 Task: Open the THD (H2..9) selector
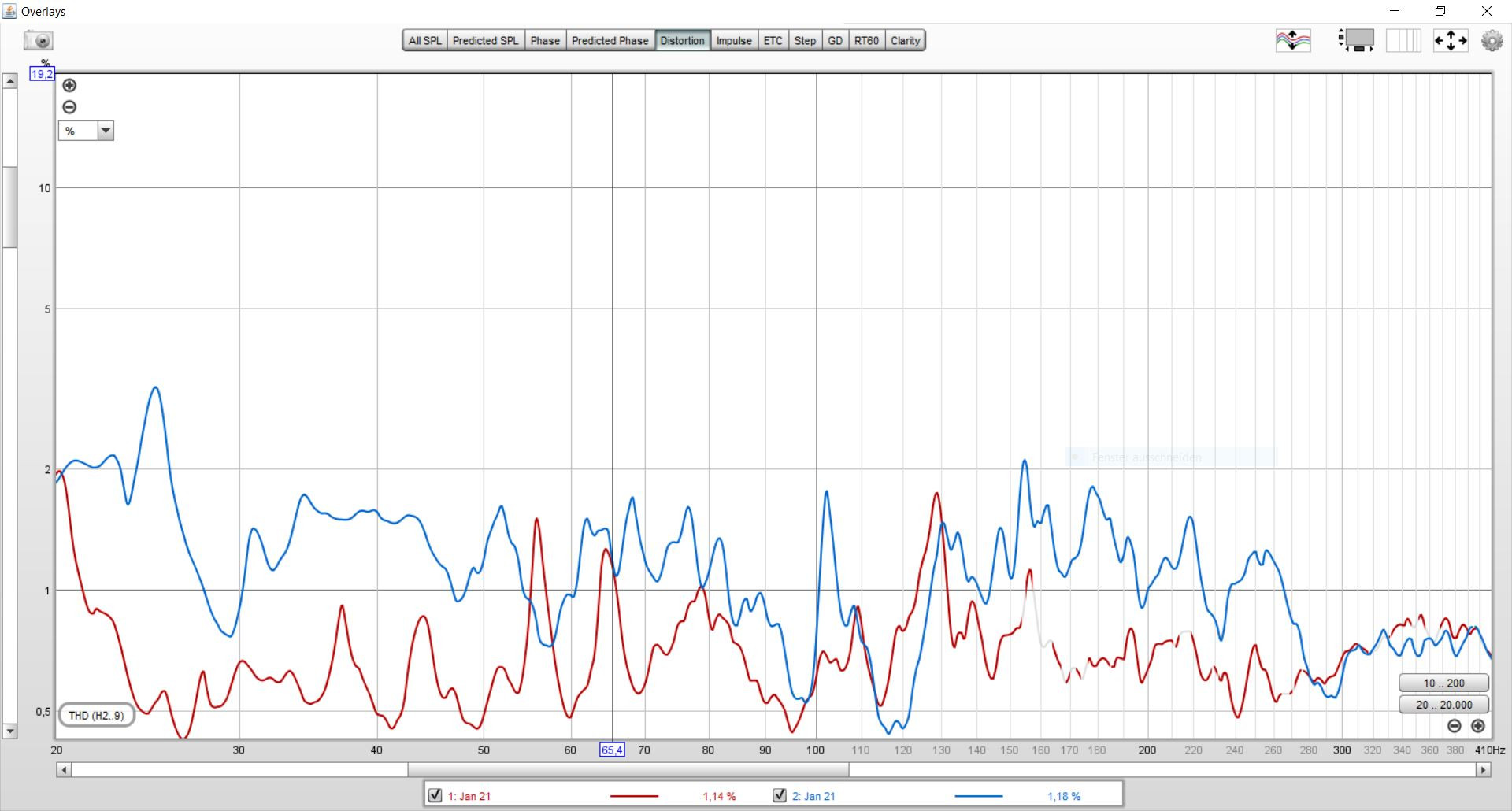[96, 715]
